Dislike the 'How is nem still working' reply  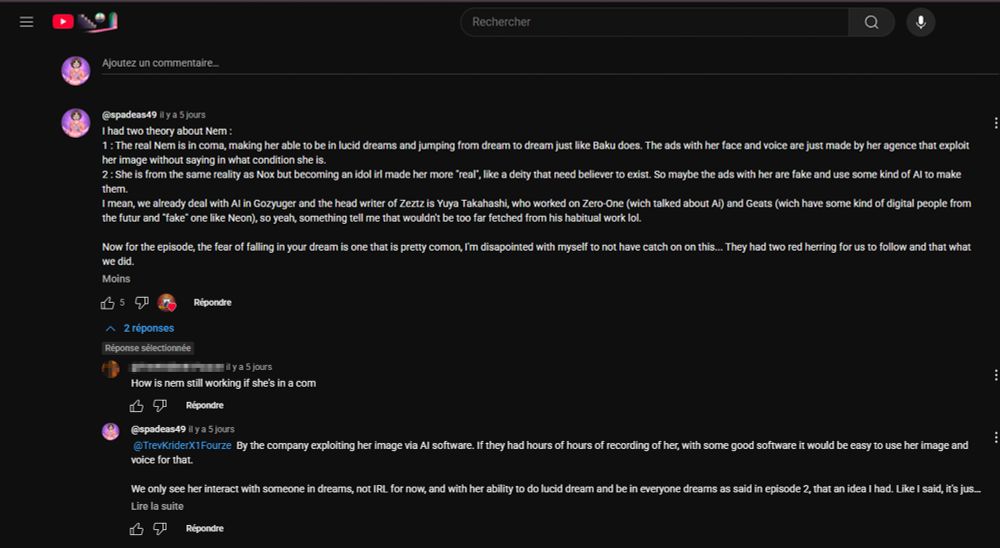click(160, 405)
